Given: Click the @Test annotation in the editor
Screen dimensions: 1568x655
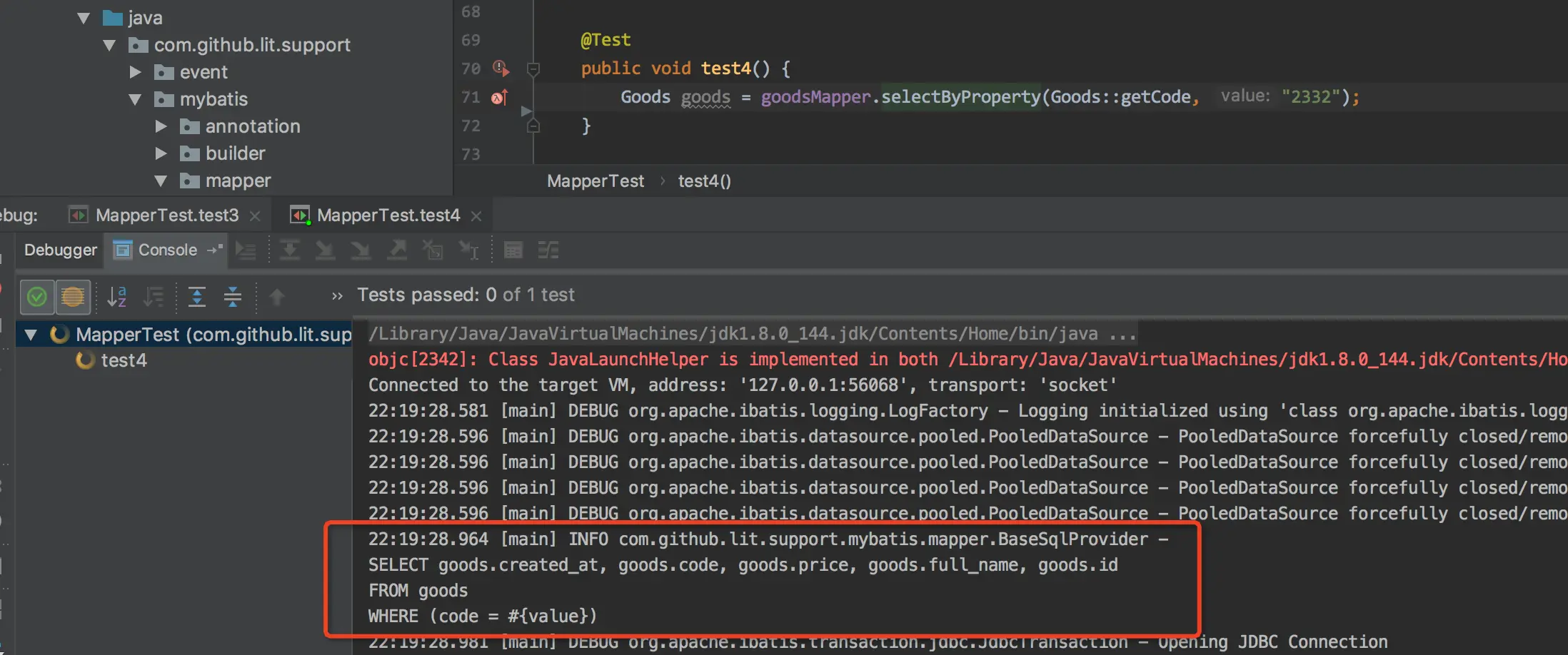Looking at the screenshot, I should pyautogui.click(x=605, y=40).
